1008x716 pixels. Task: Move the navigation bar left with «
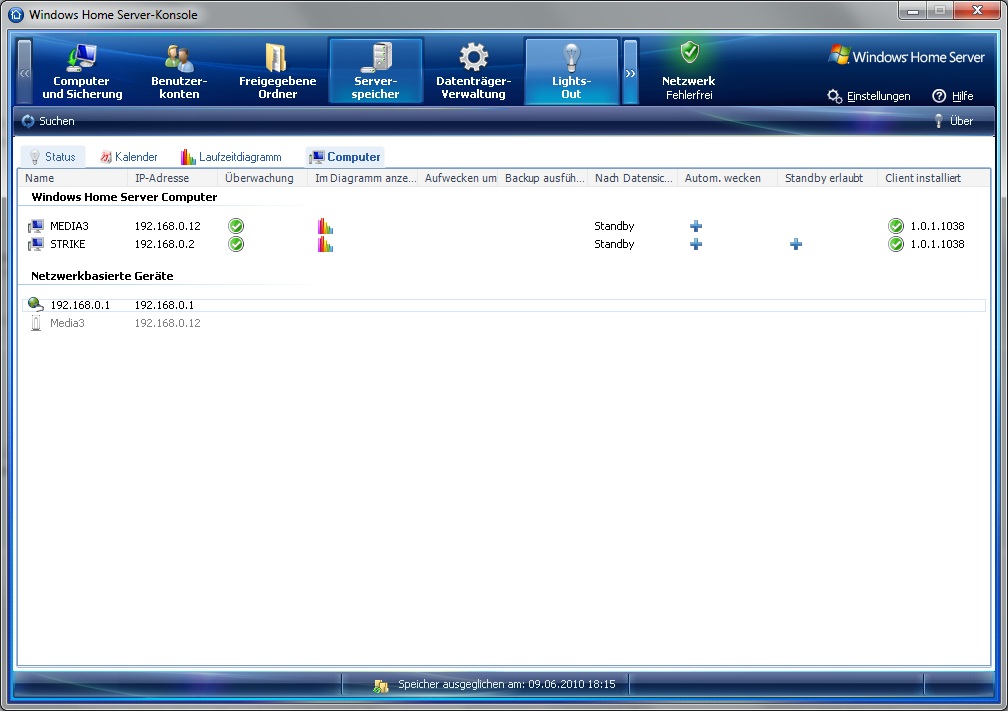pos(24,71)
